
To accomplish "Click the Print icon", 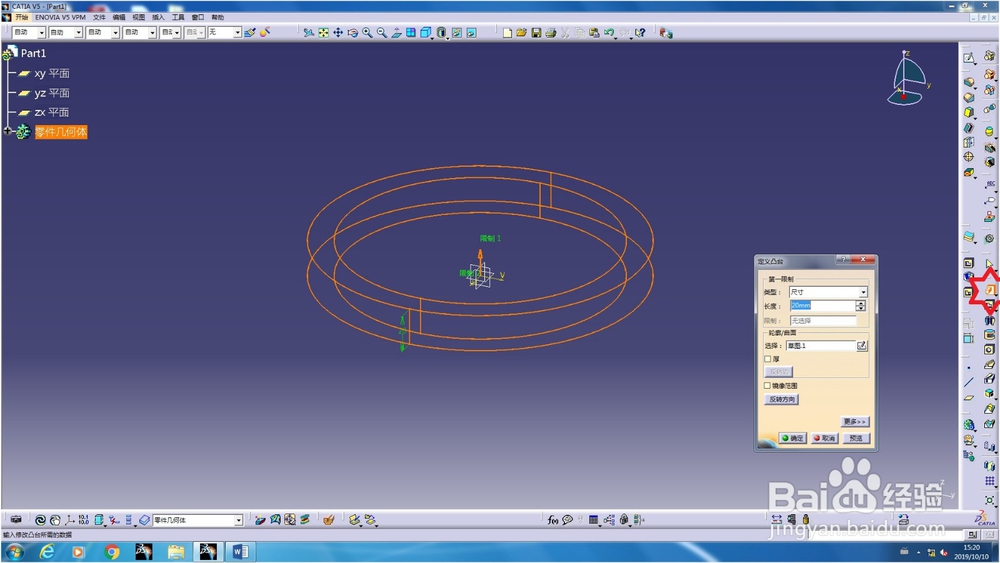I will 551,33.
